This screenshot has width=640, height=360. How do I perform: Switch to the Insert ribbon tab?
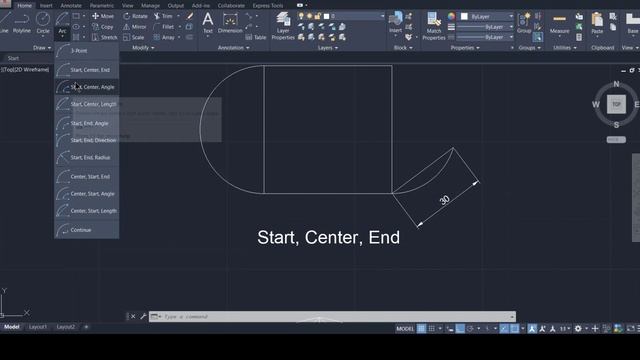coord(46,6)
